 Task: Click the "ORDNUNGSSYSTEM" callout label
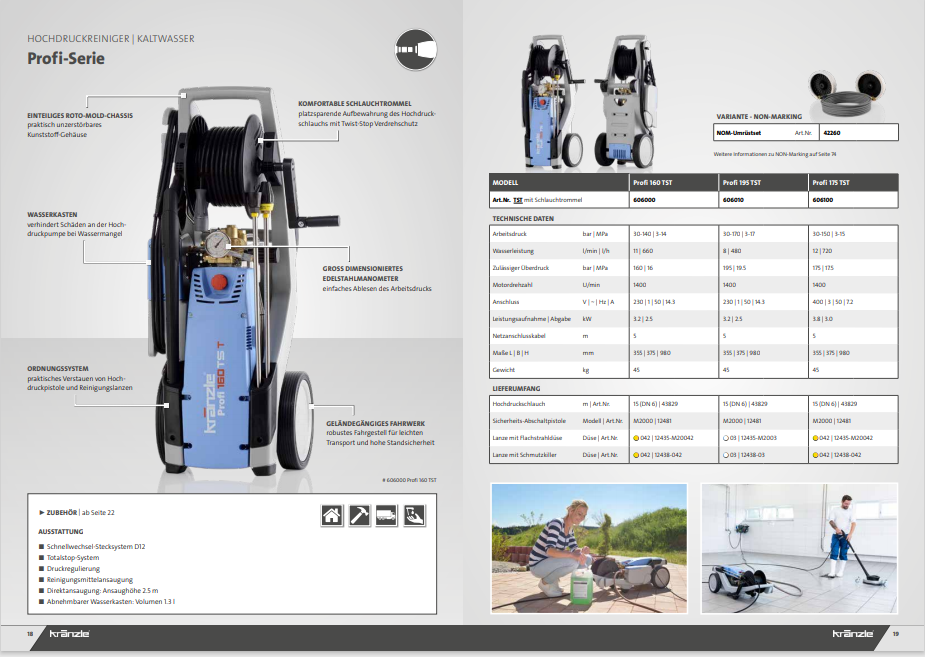(x=58, y=369)
